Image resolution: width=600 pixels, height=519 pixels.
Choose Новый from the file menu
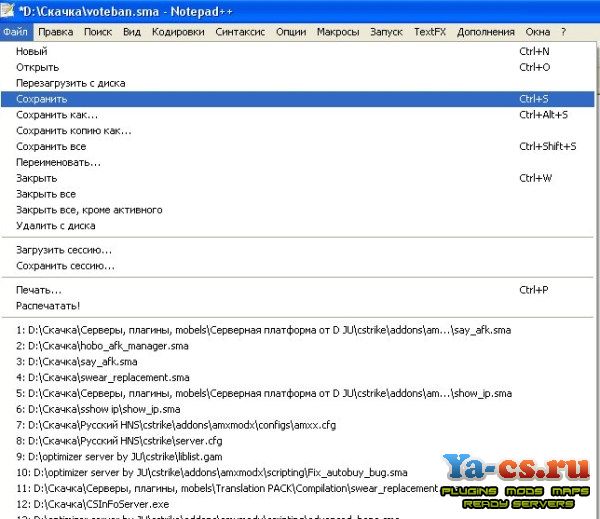click(298, 51)
